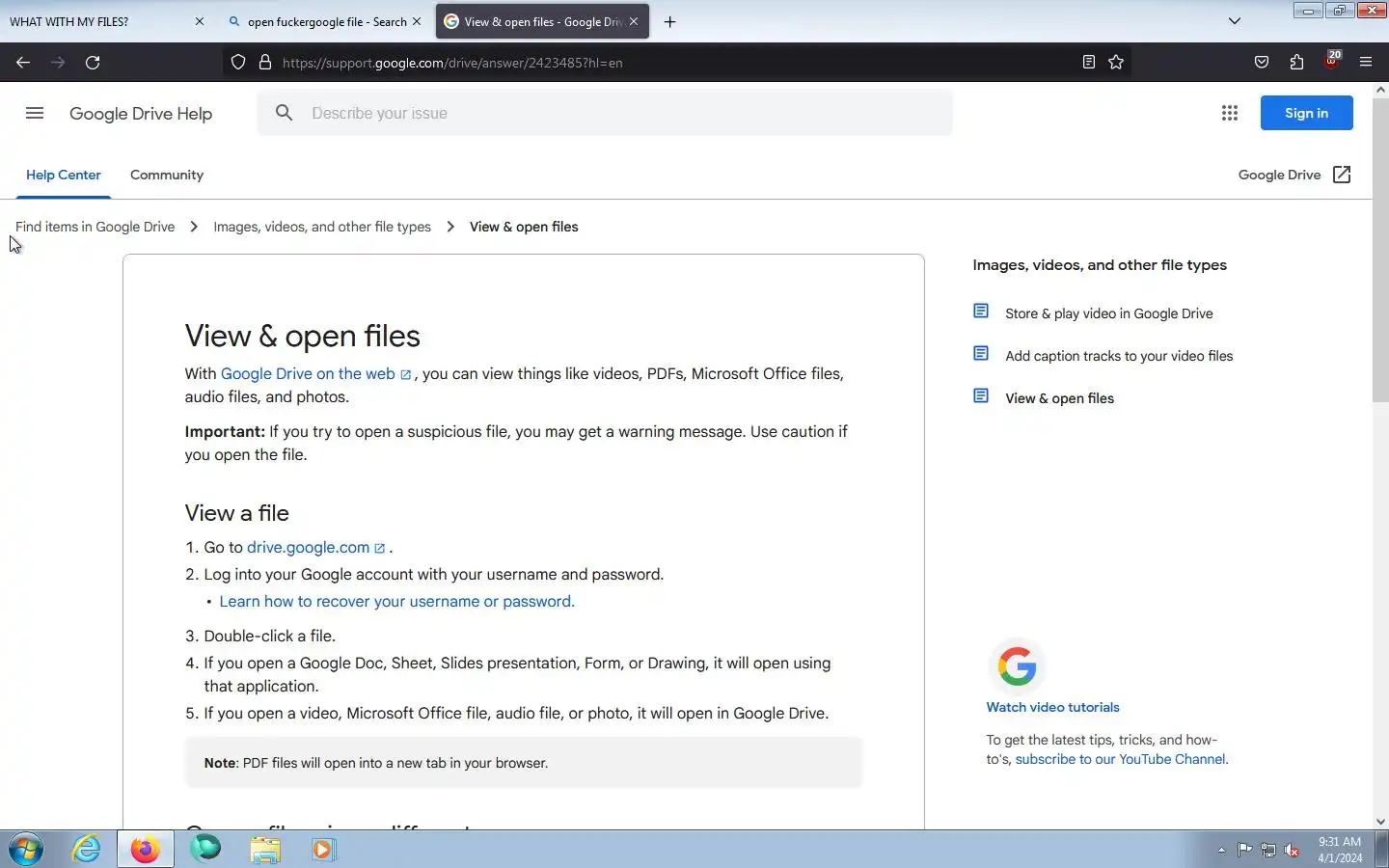
Task: Open Store & play video in Google Drive
Action: tap(1109, 313)
